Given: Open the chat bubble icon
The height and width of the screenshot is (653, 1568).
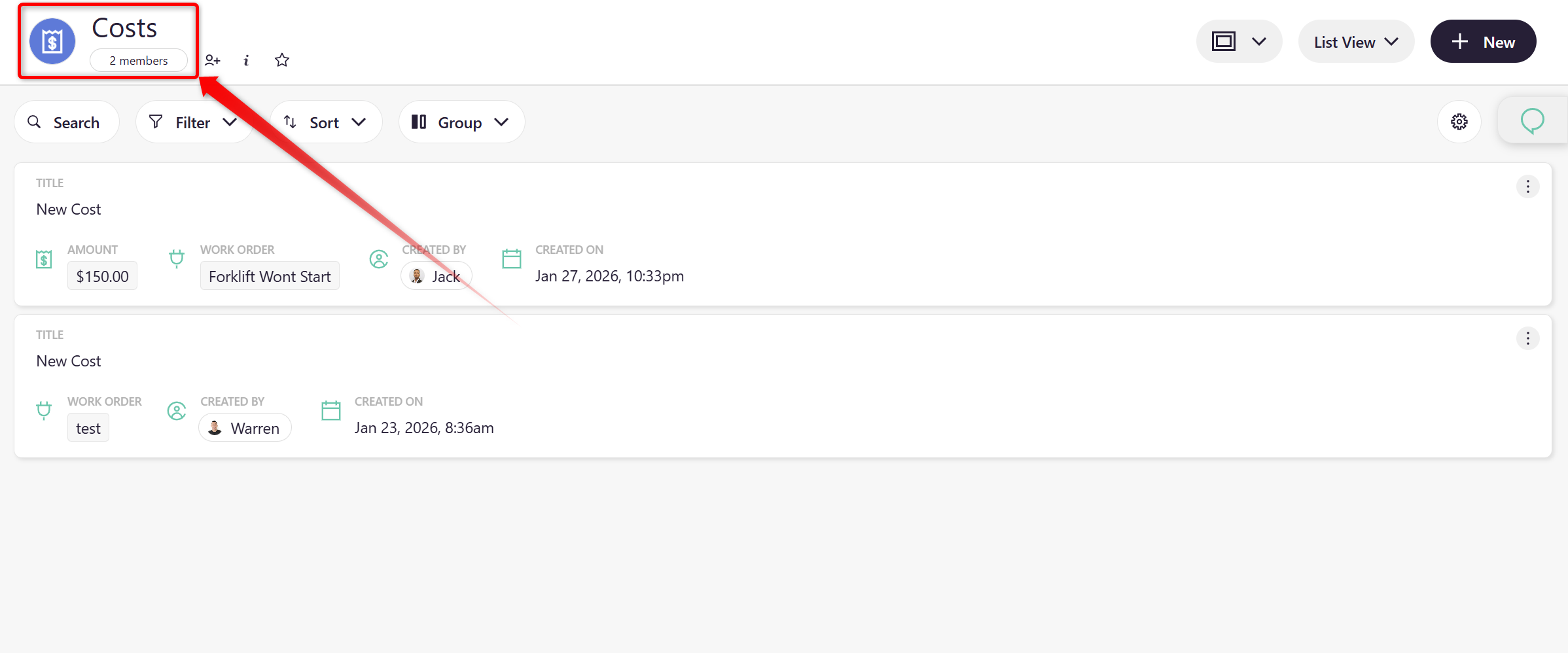Looking at the screenshot, I should coord(1532,121).
